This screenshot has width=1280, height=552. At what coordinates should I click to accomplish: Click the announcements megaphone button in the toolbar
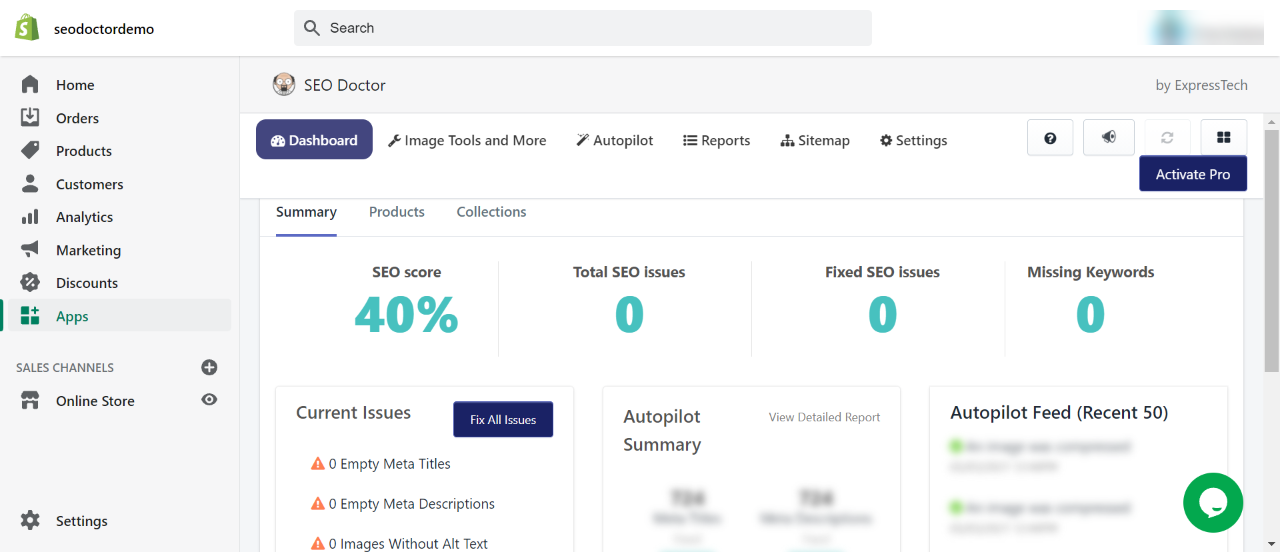[x=1109, y=138]
